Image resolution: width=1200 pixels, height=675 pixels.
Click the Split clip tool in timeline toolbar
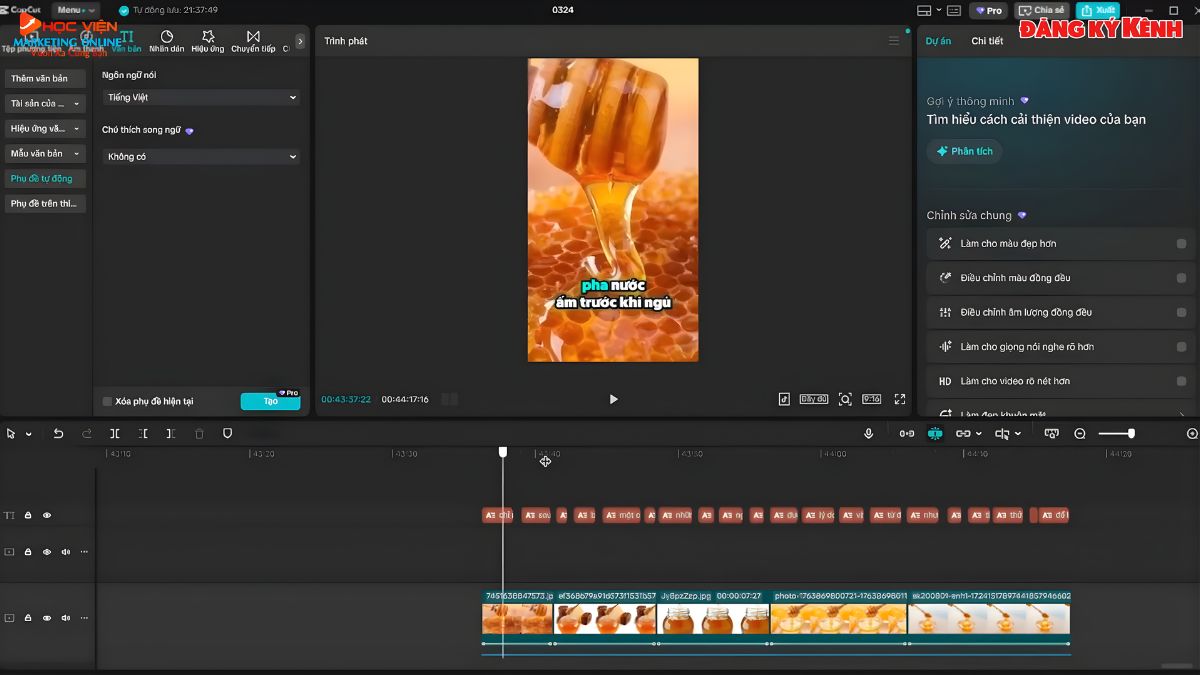tap(115, 434)
